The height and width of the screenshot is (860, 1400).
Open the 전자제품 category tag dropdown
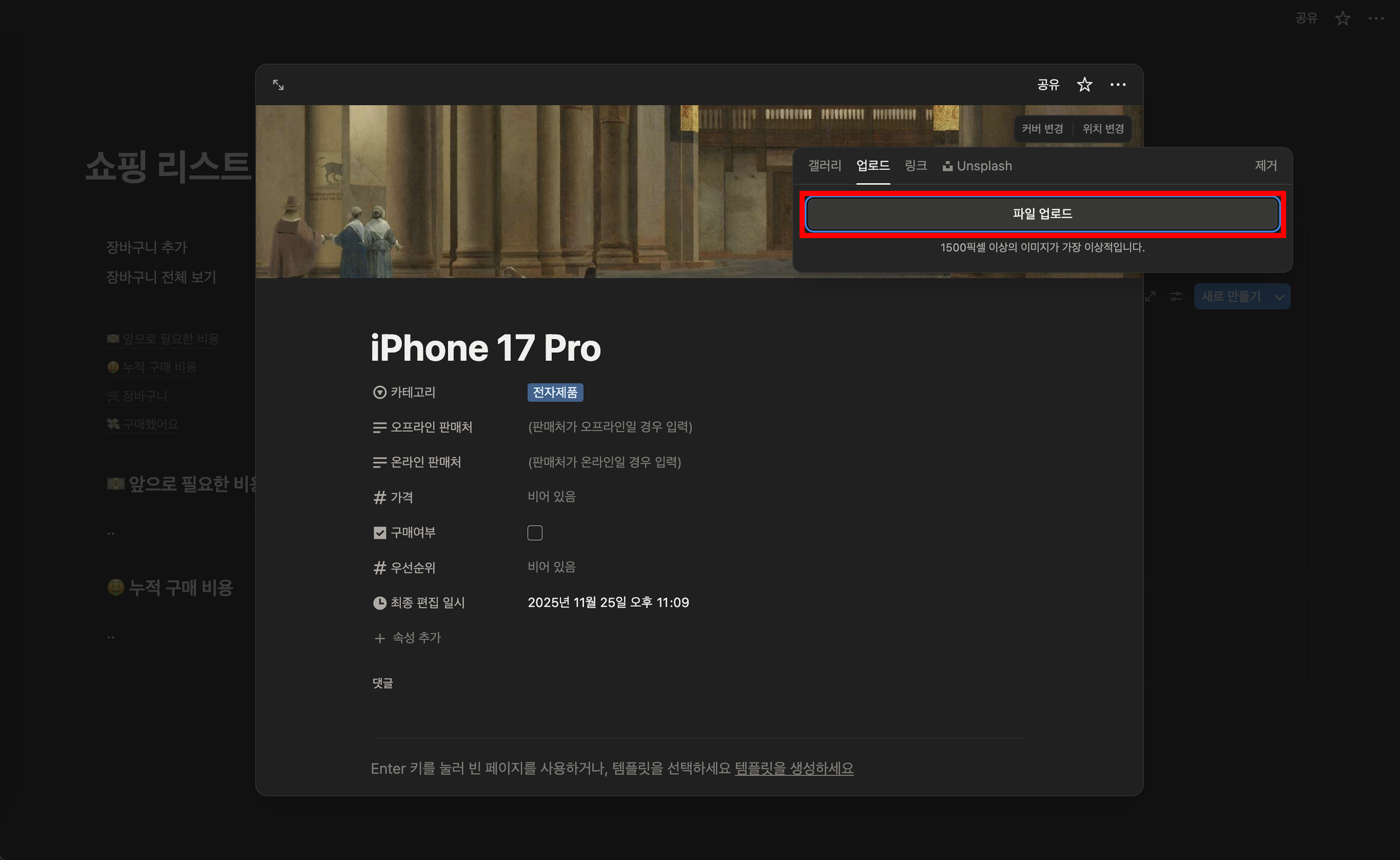click(x=555, y=392)
